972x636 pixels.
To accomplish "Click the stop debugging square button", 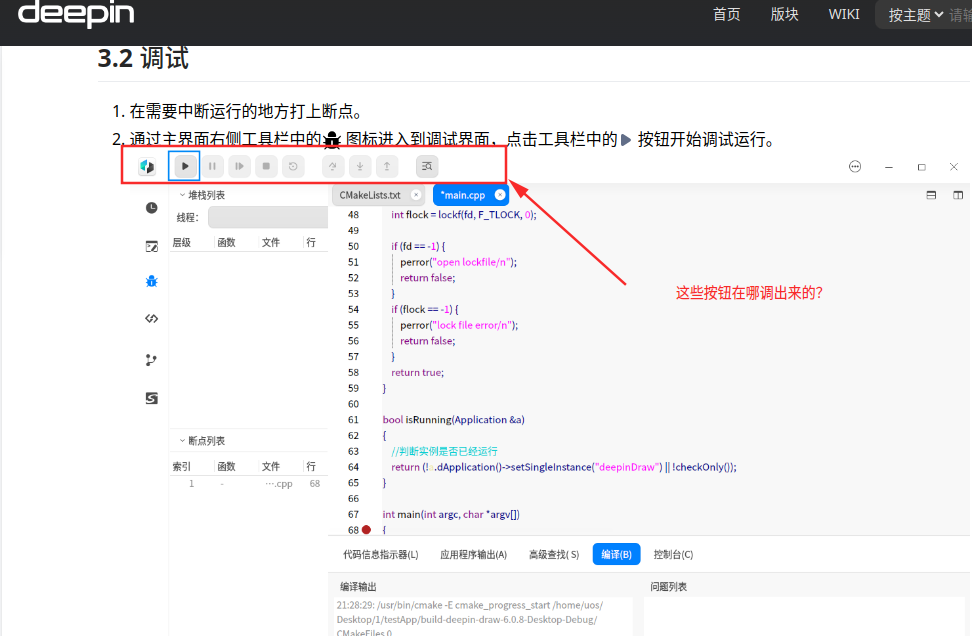I will pyautogui.click(x=266, y=166).
